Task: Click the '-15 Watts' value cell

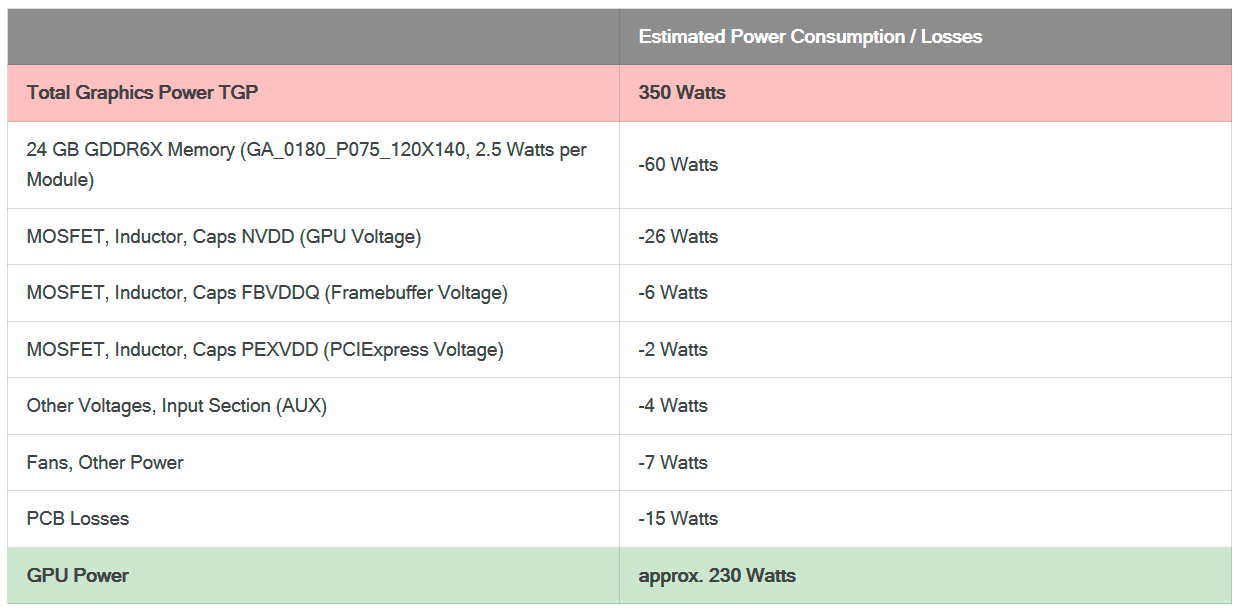Action: point(678,519)
